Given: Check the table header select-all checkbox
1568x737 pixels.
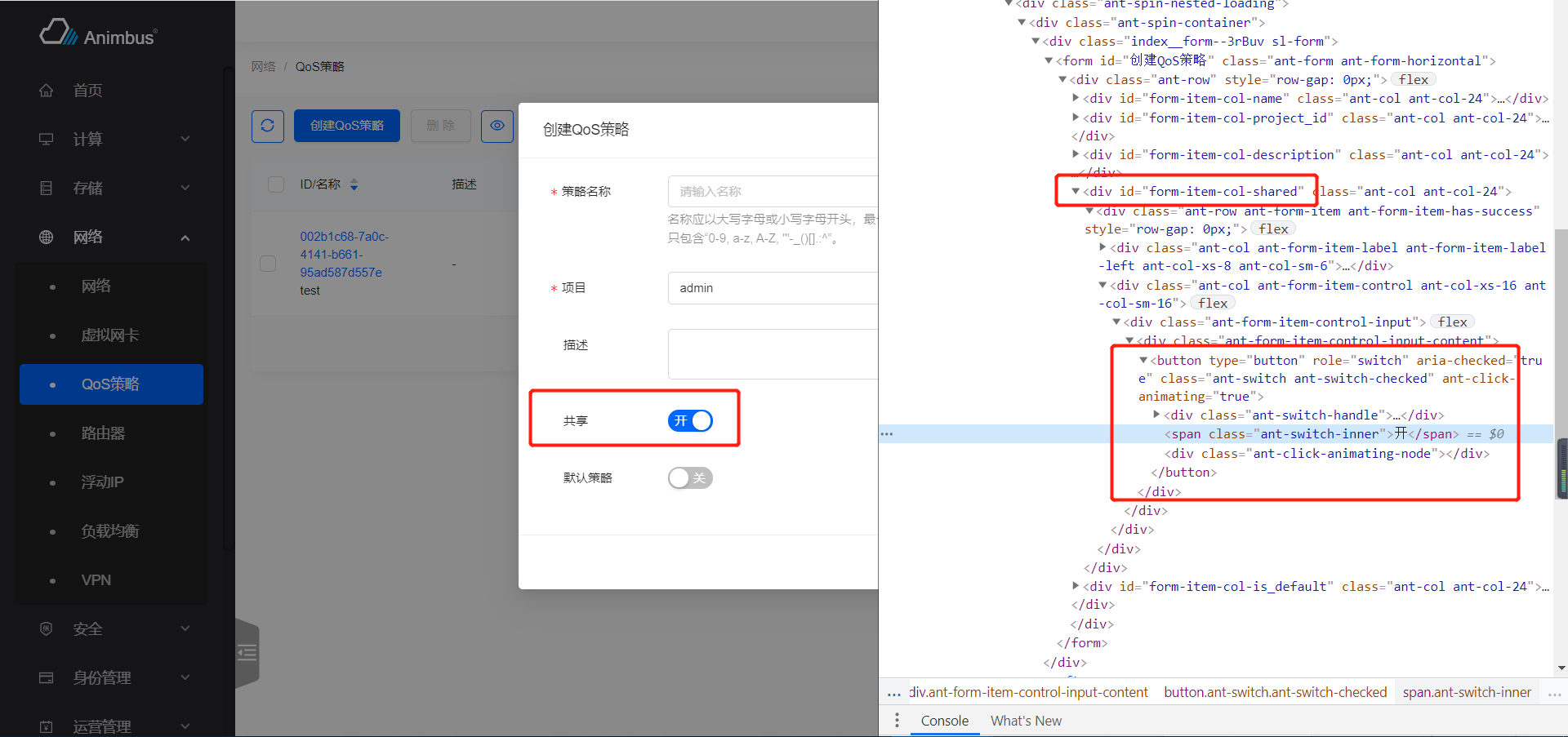Looking at the screenshot, I should pyautogui.click(x=276, y=184).
